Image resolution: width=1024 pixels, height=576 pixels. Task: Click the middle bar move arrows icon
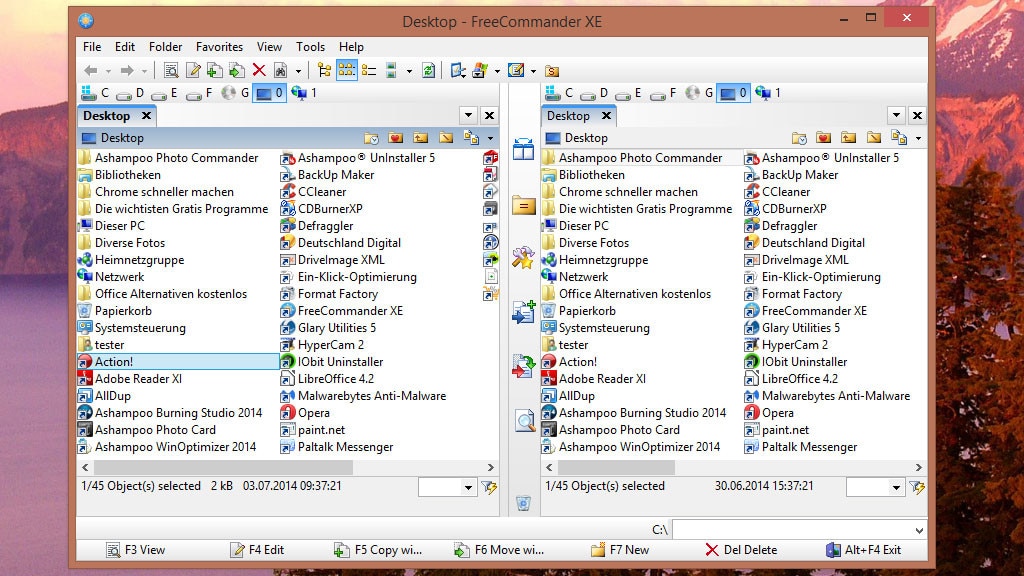(x=523, y=366)
